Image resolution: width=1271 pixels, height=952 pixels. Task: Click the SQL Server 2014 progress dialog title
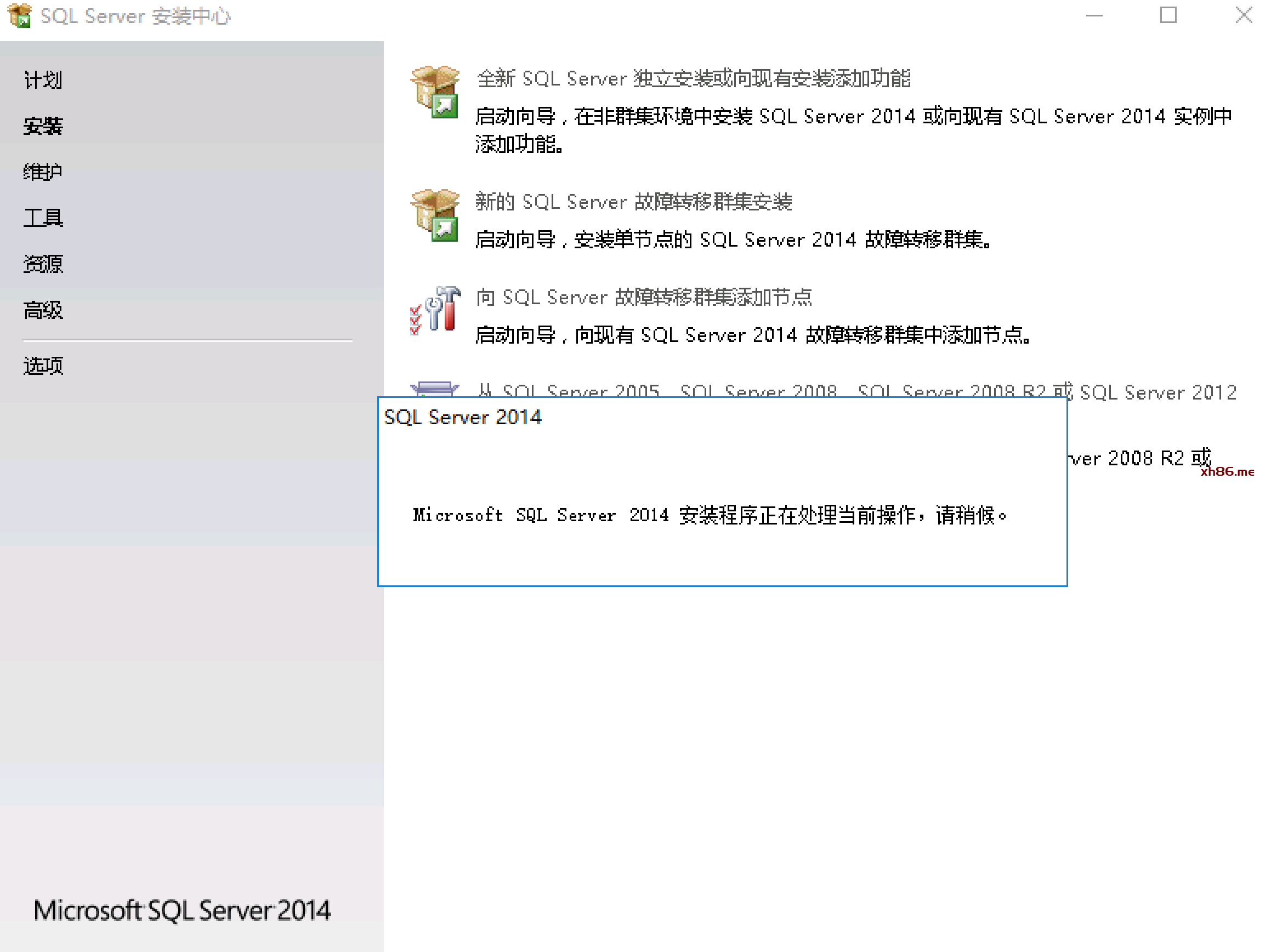463,418
